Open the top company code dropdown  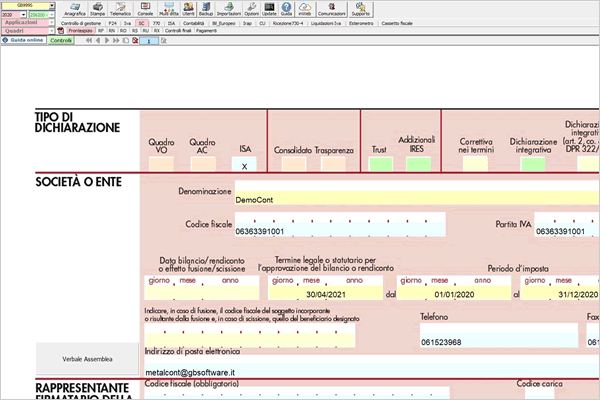click(52, 6)
